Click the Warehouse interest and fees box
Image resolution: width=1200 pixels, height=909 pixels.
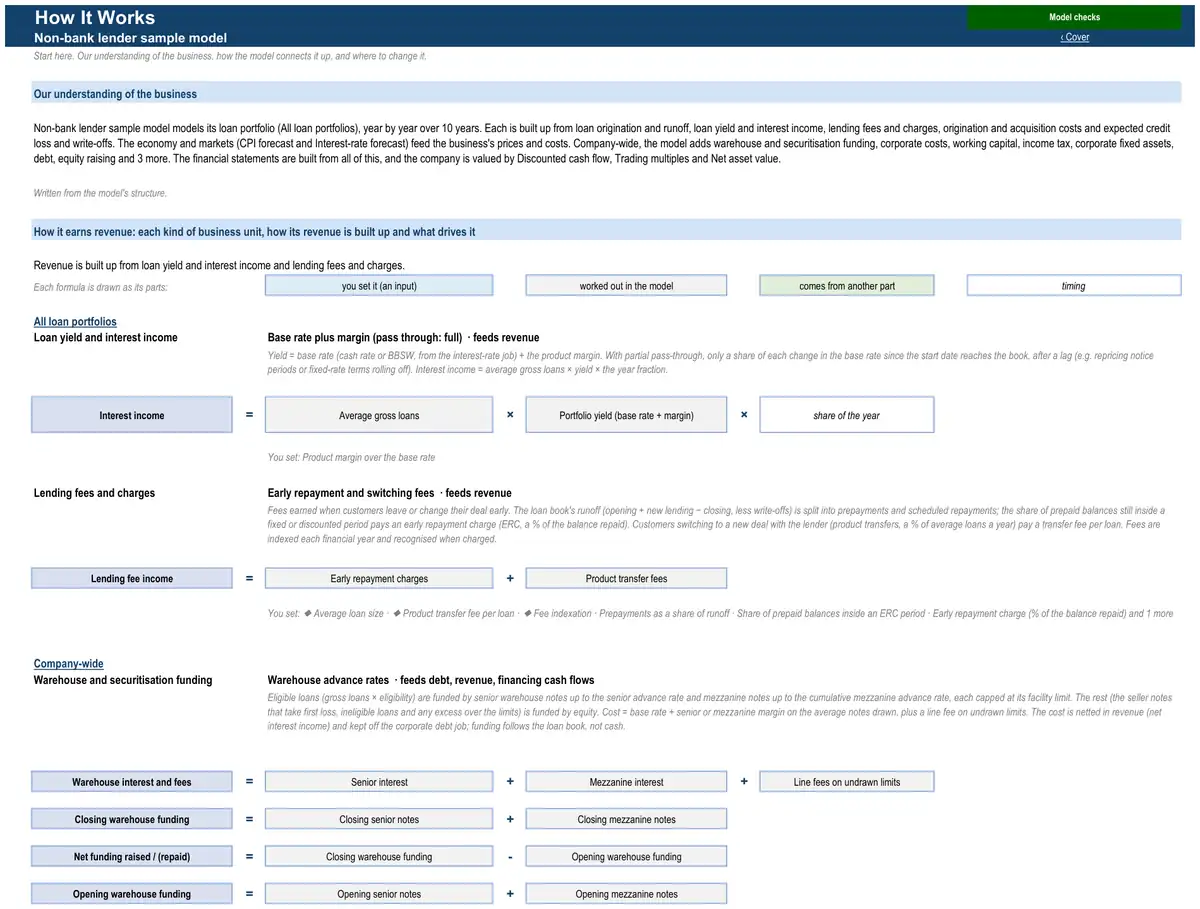(131, 782)
